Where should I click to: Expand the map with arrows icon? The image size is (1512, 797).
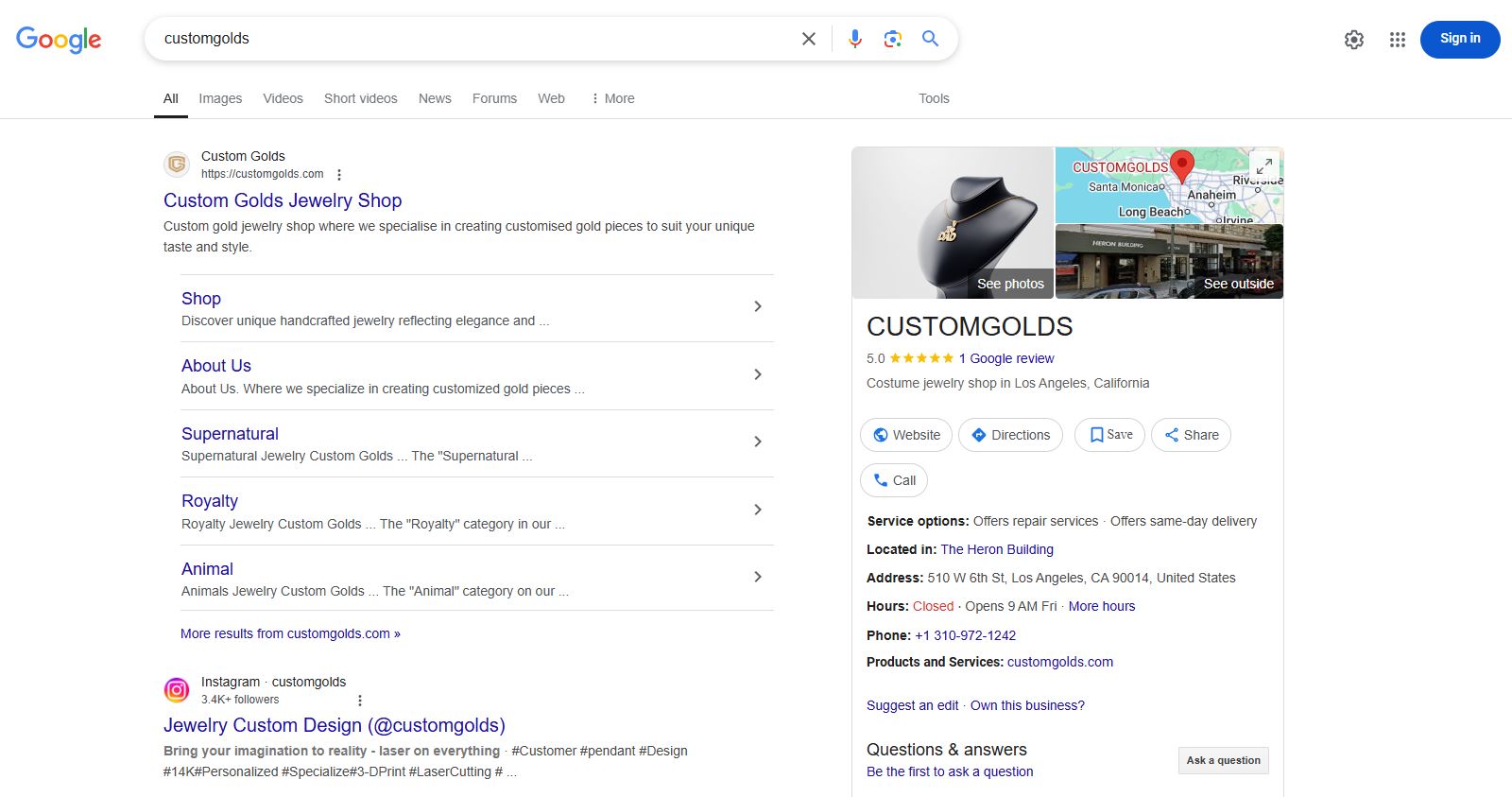(x=1264, y=165)
